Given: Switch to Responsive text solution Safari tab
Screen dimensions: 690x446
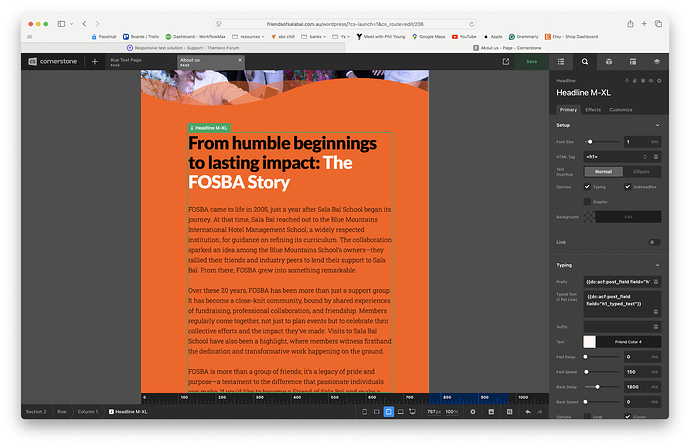Looking at the screenshot, I should click(183, 48).
